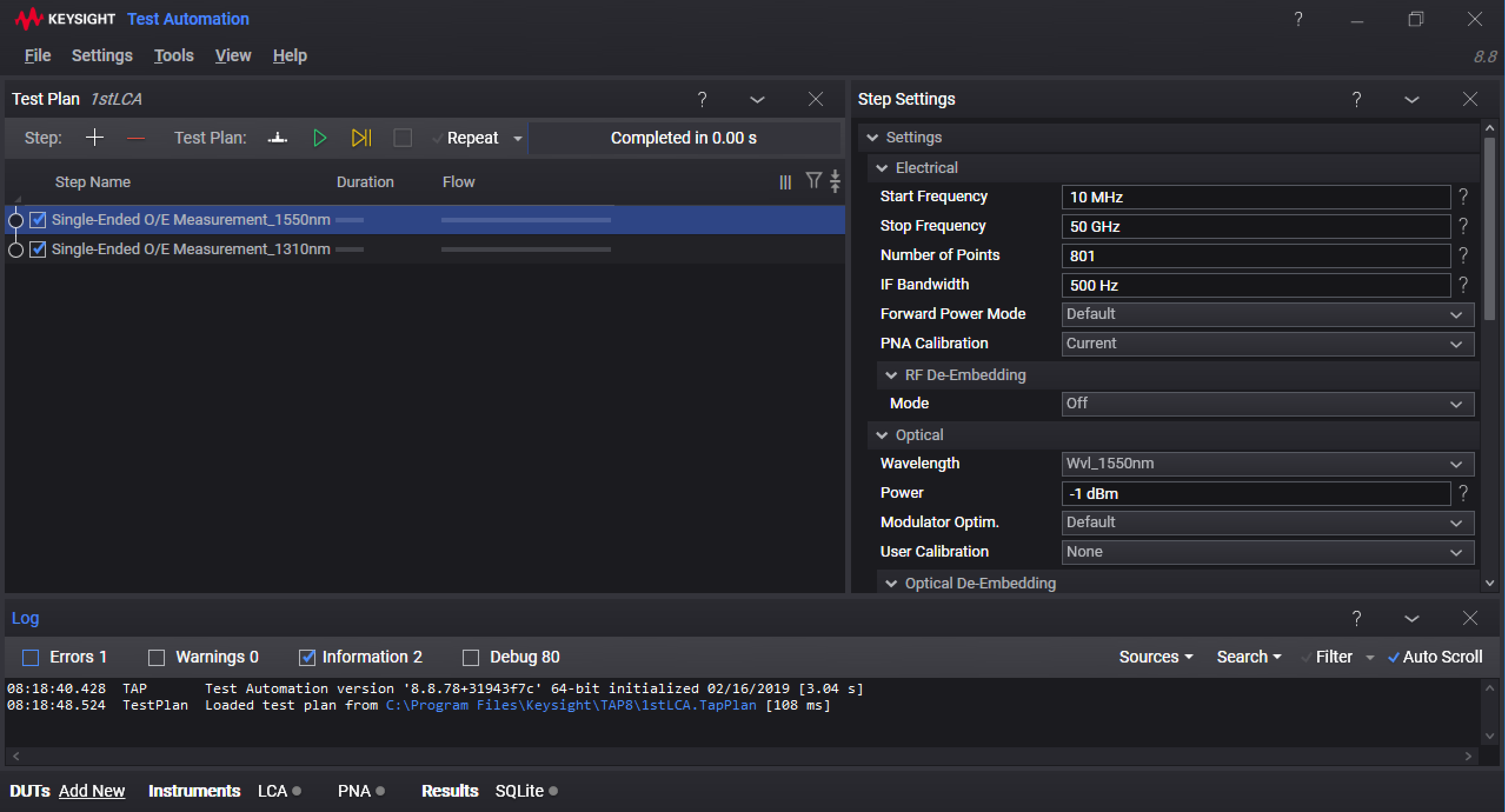Screen dimensions: 1505x812
Task: Click the Add New DUT link
Action: coord(92,791)
